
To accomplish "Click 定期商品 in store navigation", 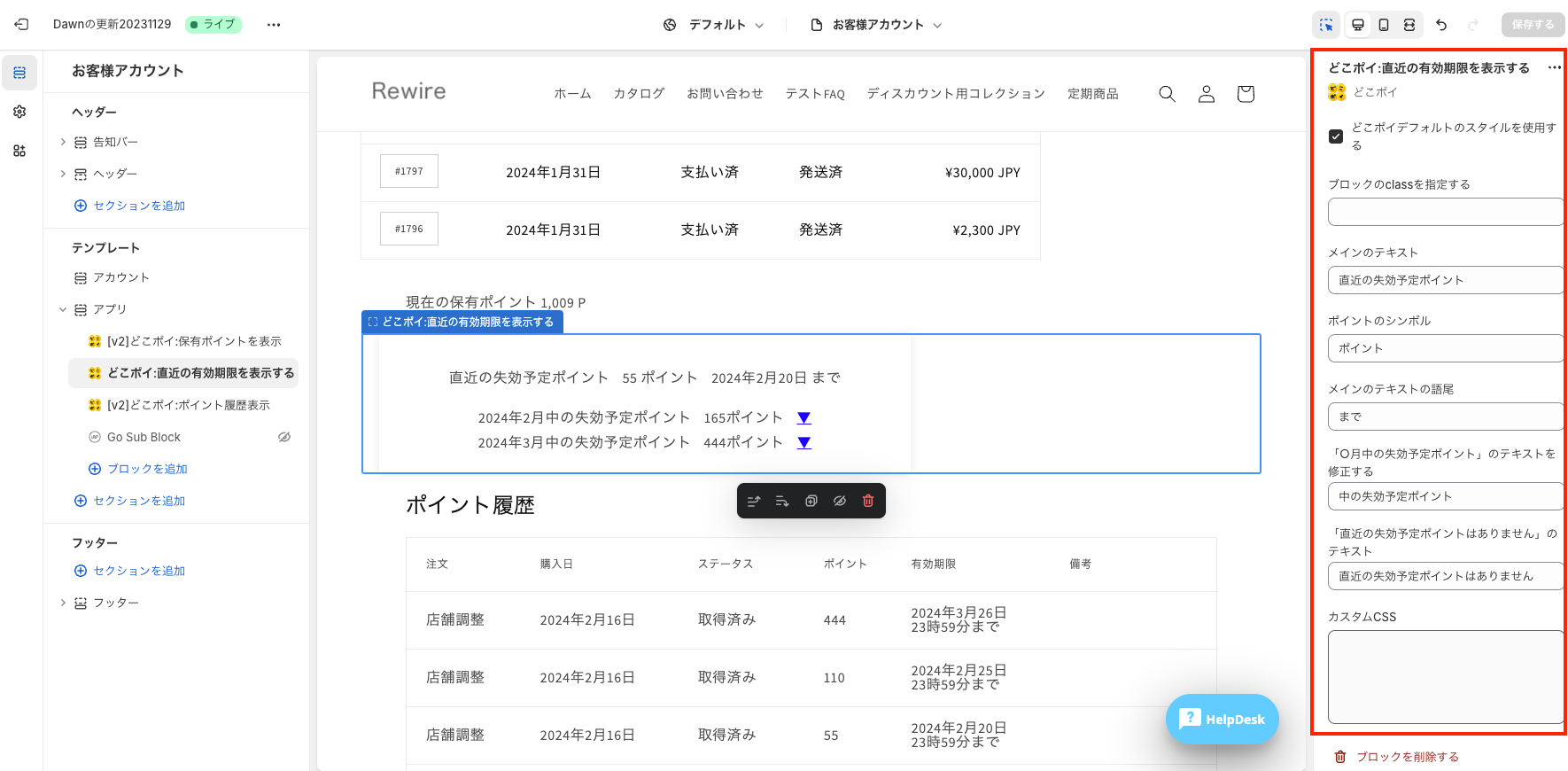I will [1092, 94].
